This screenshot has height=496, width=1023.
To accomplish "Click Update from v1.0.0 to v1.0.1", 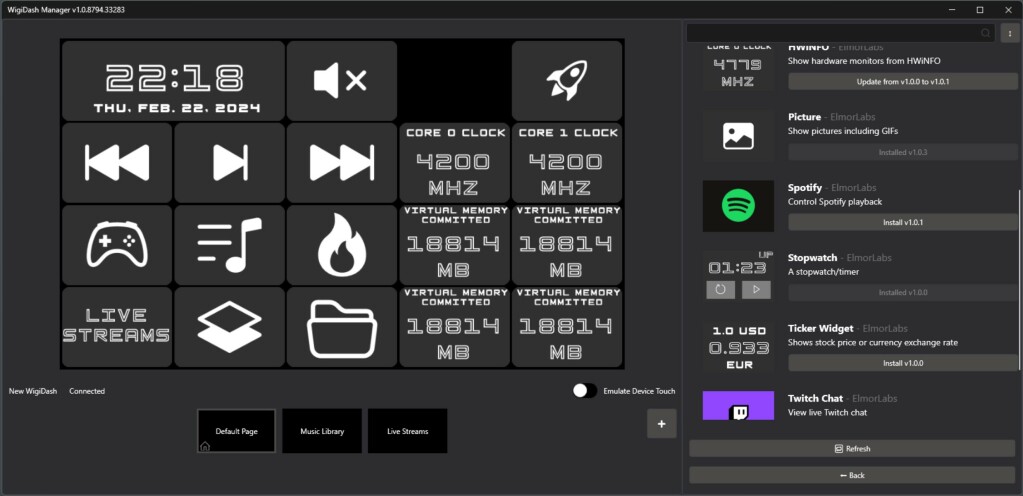I will pos(903,82).
